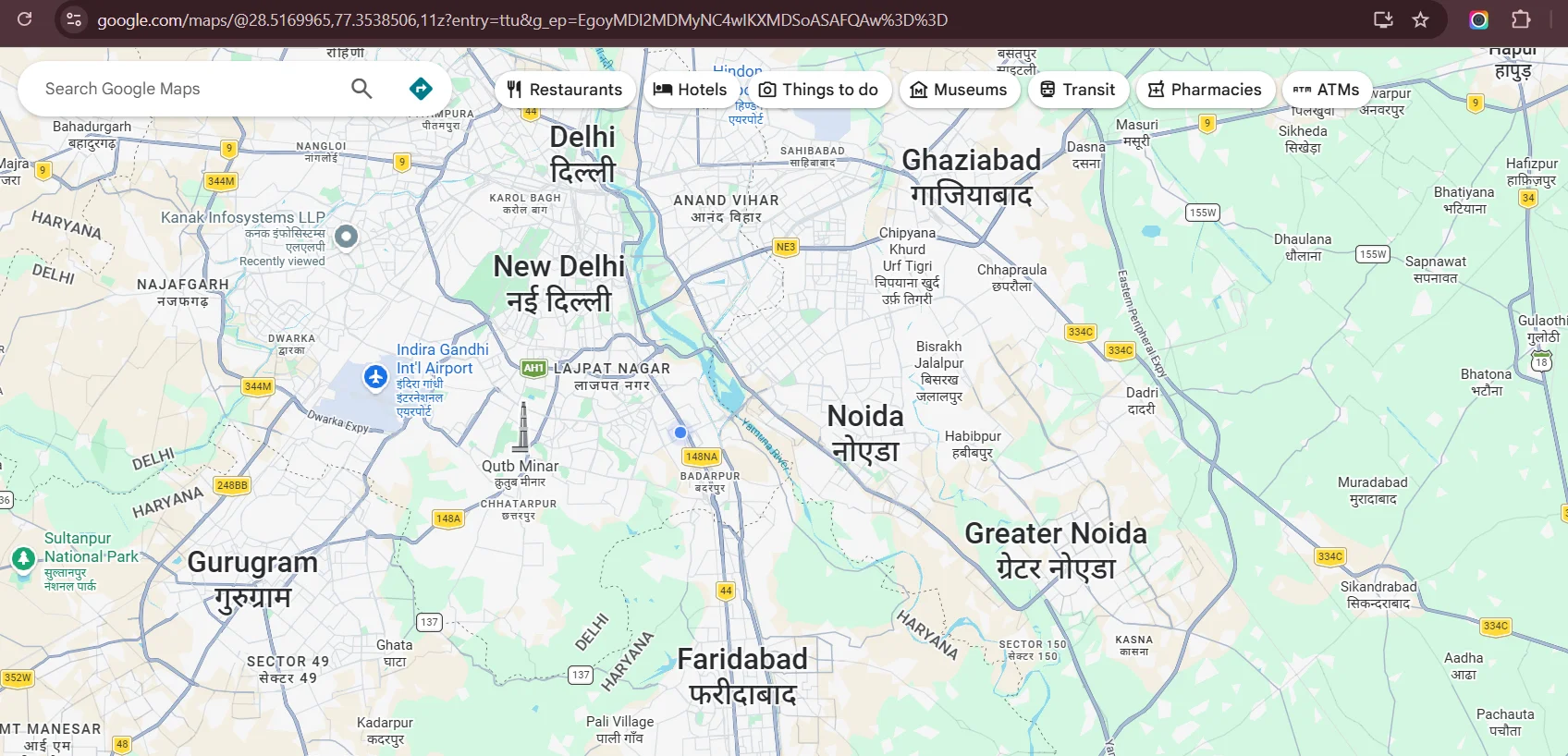Click the blue current location dot

point(680,433)
